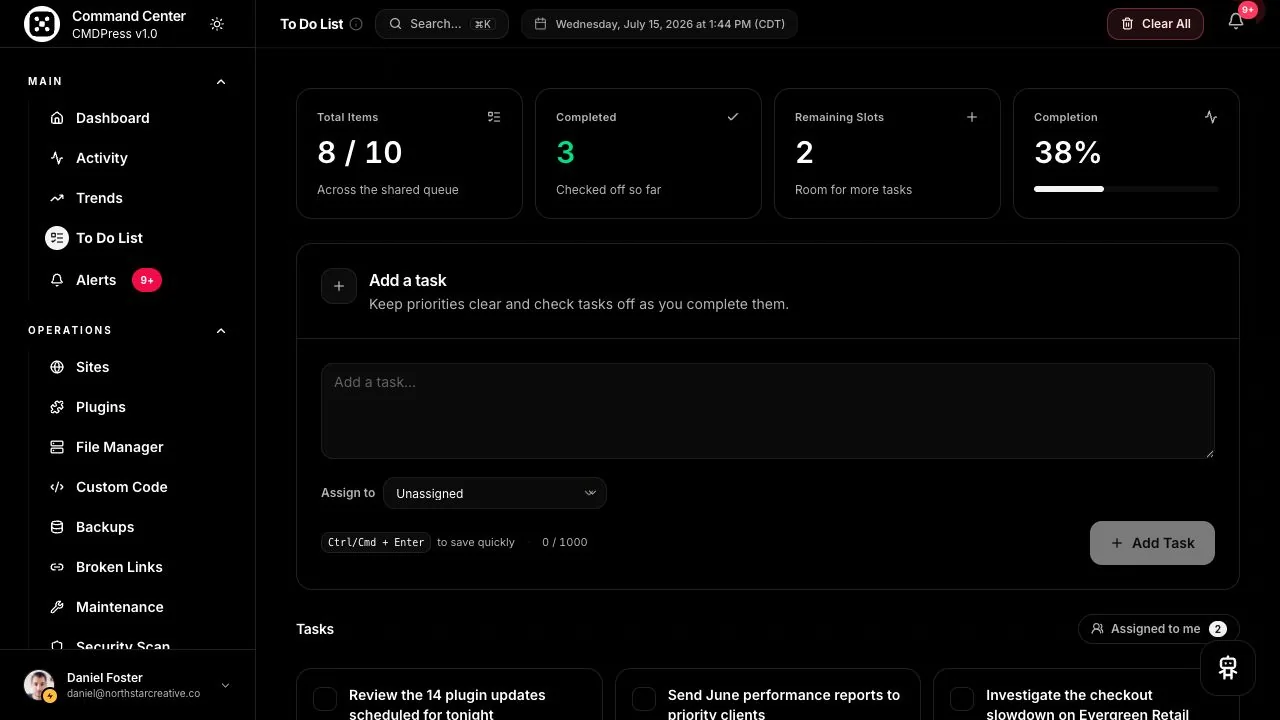Click the Command Center logo icon
Screen dimensions: 1280x720
pos(42,24)
